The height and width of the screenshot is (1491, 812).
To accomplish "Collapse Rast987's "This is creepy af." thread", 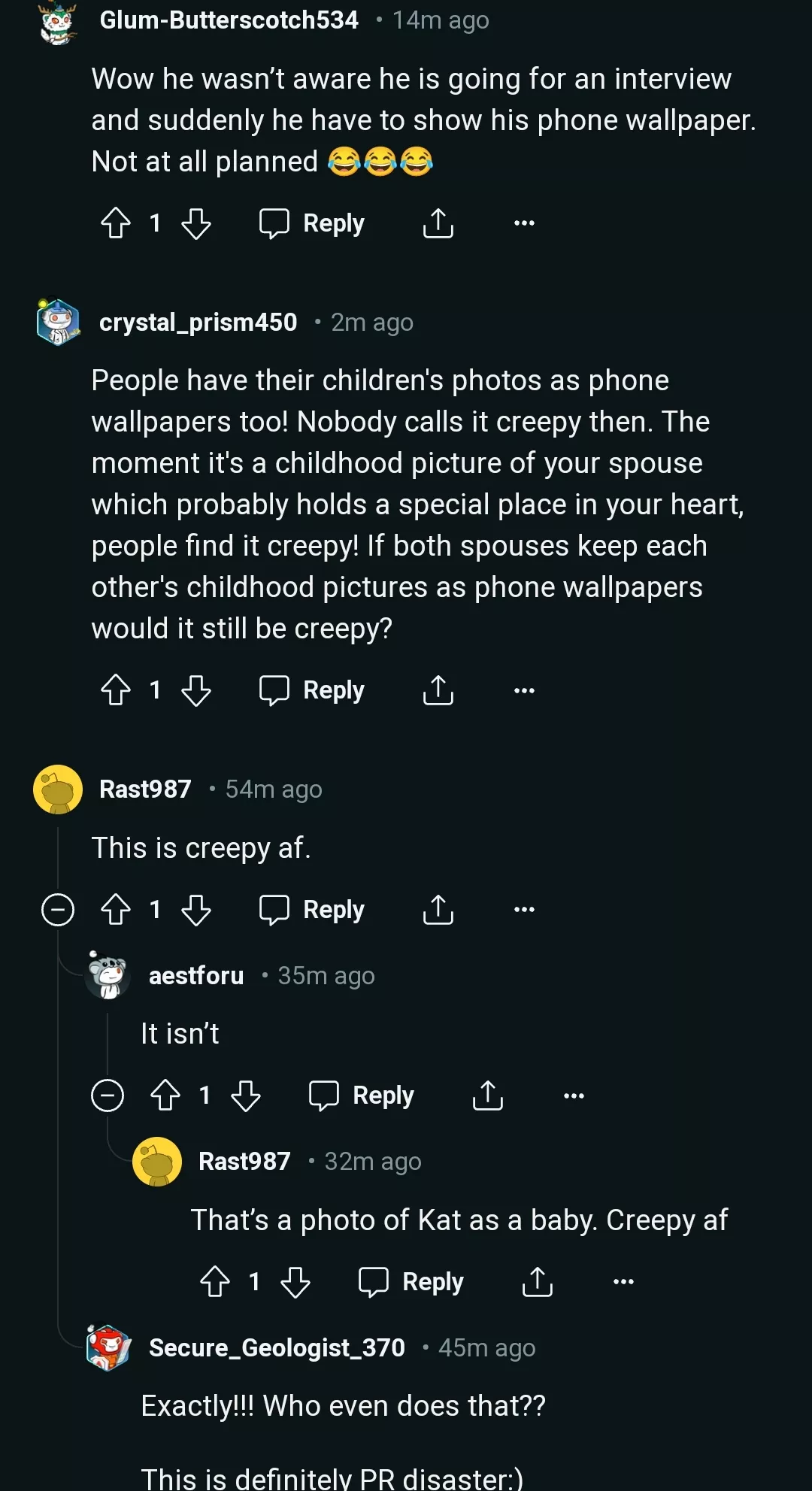I will pos(58,910).
